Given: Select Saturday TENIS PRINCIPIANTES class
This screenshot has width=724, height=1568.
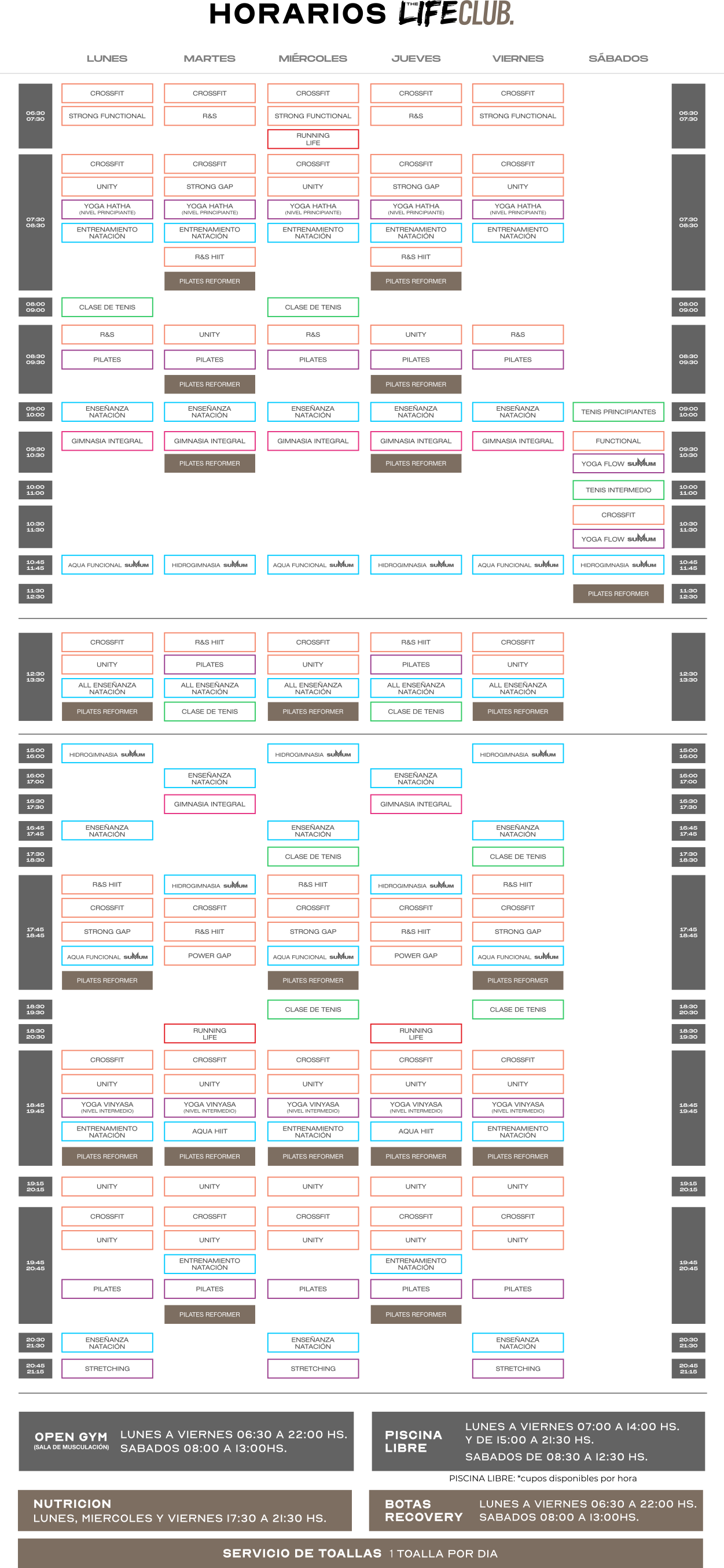Looking at the screenshot, I should pos(618,412).
